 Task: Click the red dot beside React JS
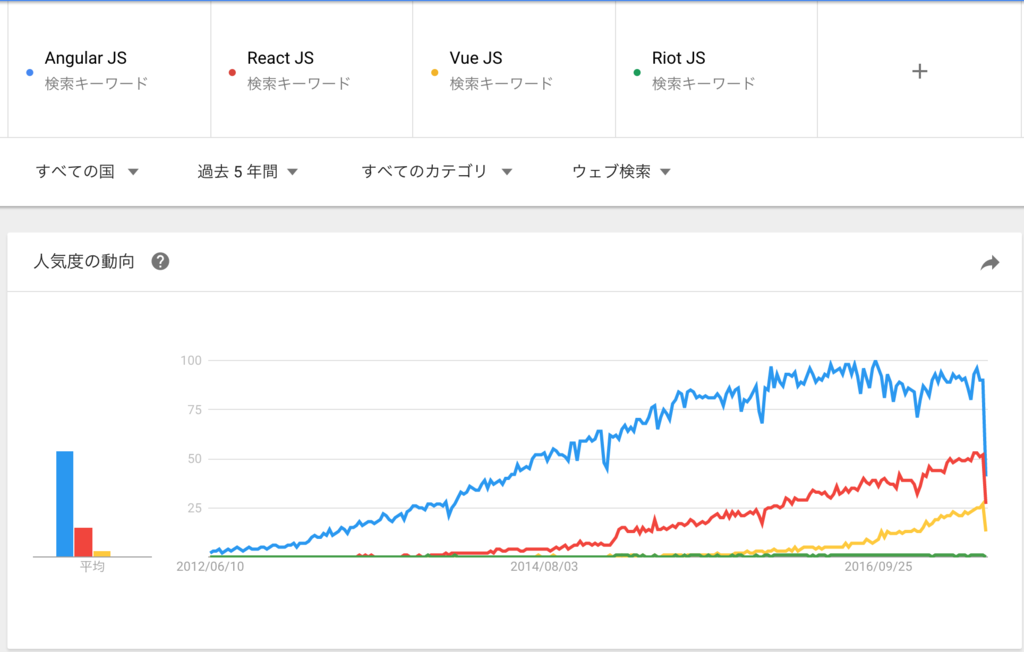point(232,73)
